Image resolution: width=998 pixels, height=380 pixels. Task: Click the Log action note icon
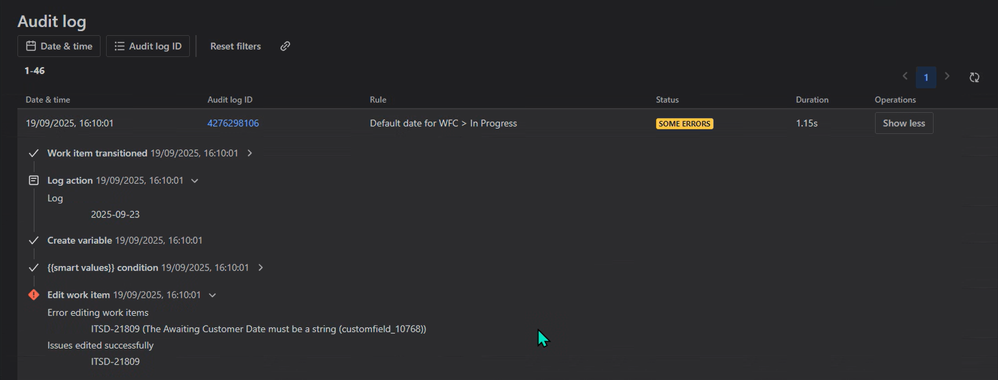point(34,181)
